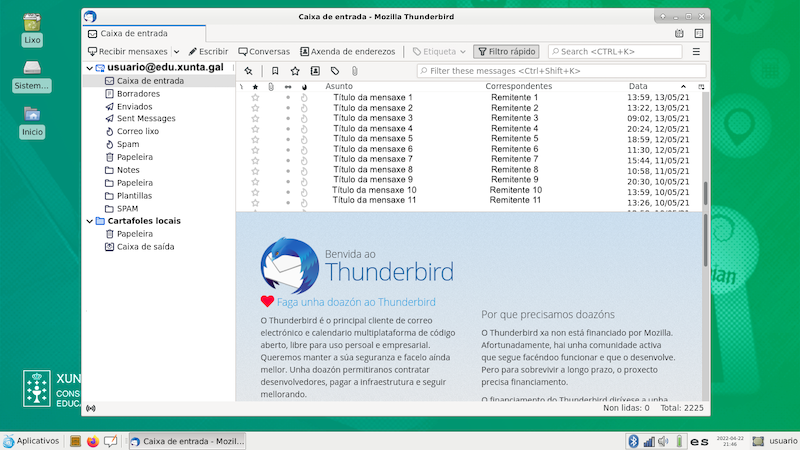800x450 pixels.
Task: Click the Escribir compose button
Action: pos(207,51)
